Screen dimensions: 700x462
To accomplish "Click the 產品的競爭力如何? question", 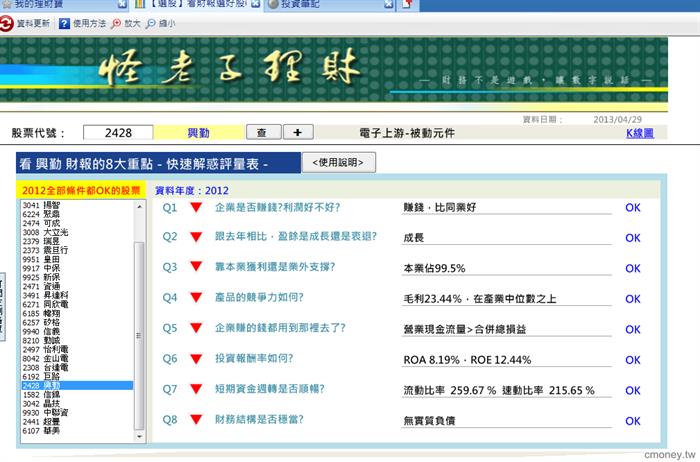I will click(x=259, y=297).
